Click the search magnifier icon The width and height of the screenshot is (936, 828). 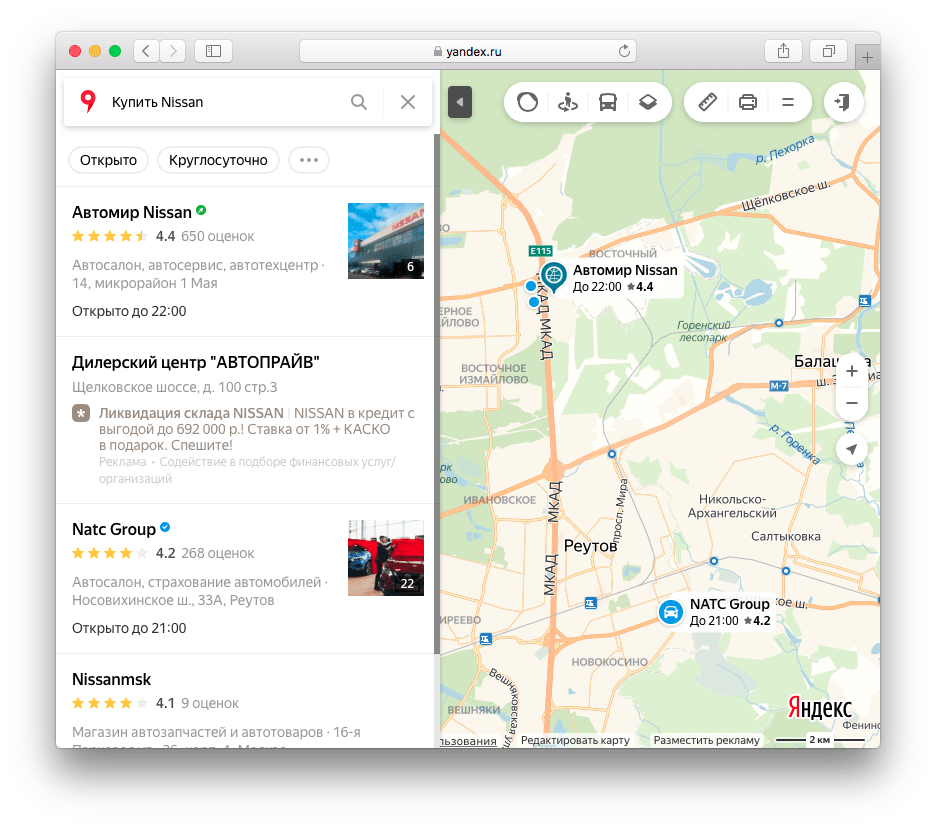click(359, 102)
